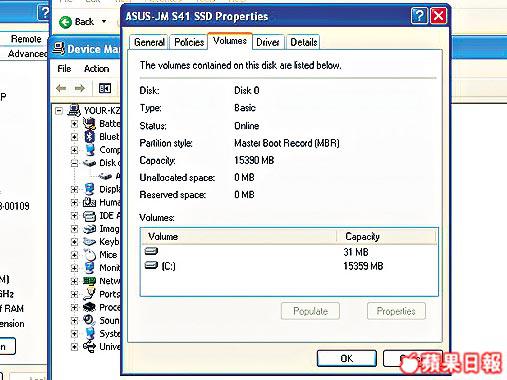Image resolution: width=507 pixels, height=380 pixels.
Task: Expand the Network adapters node
Action: pos(74,281)
